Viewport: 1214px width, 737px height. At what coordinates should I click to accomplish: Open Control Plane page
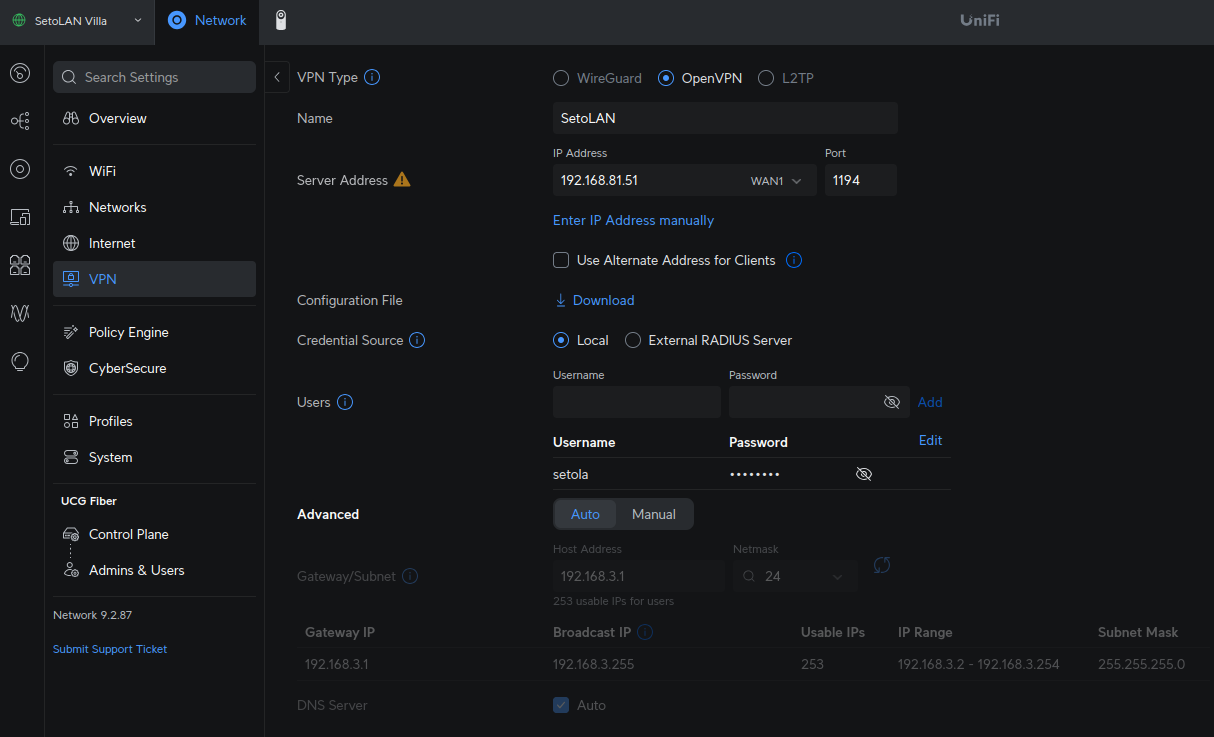coord(154,534)
